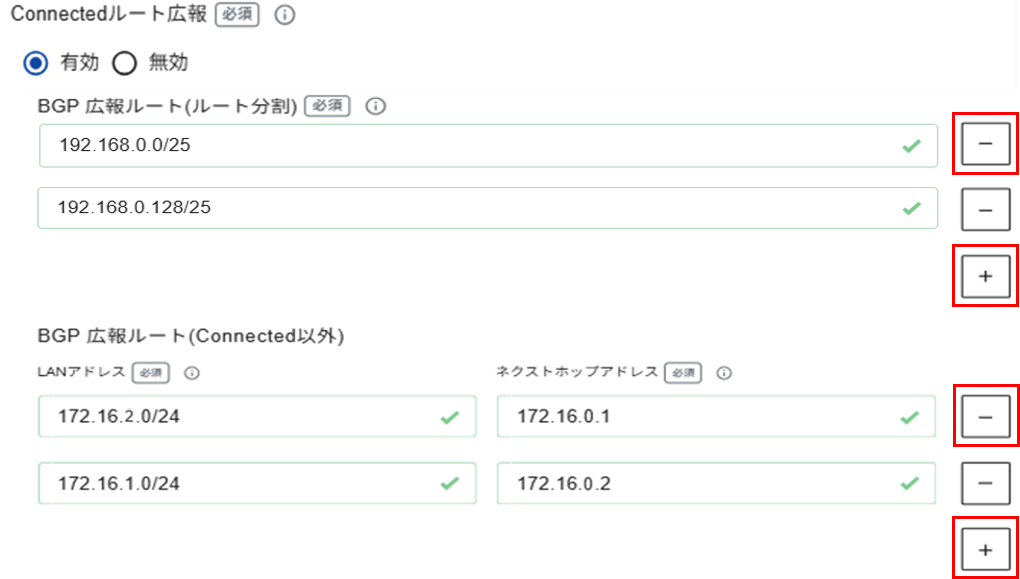Viewport: 1020px width, 579px height.
Task: Click info icon beside BGP 広報ルート(ルート分割)
Action: 375,106
